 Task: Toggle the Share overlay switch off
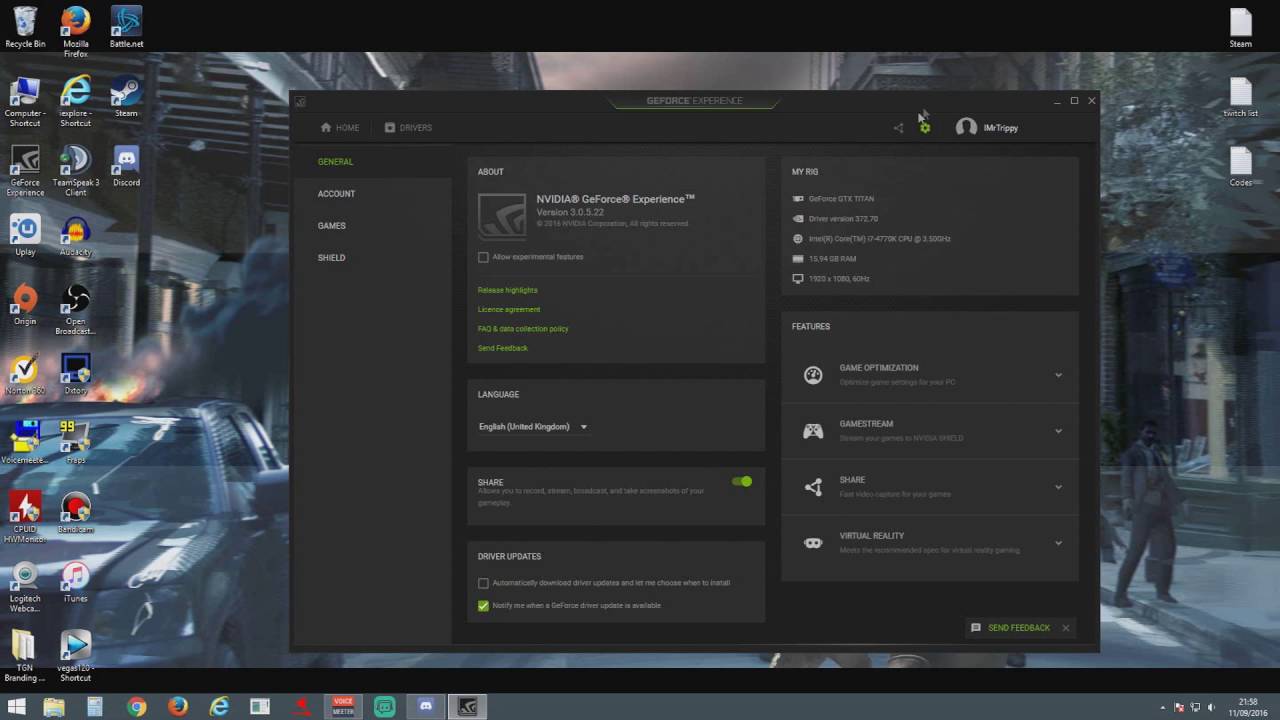pyautogui.click(x=742, y=482)
